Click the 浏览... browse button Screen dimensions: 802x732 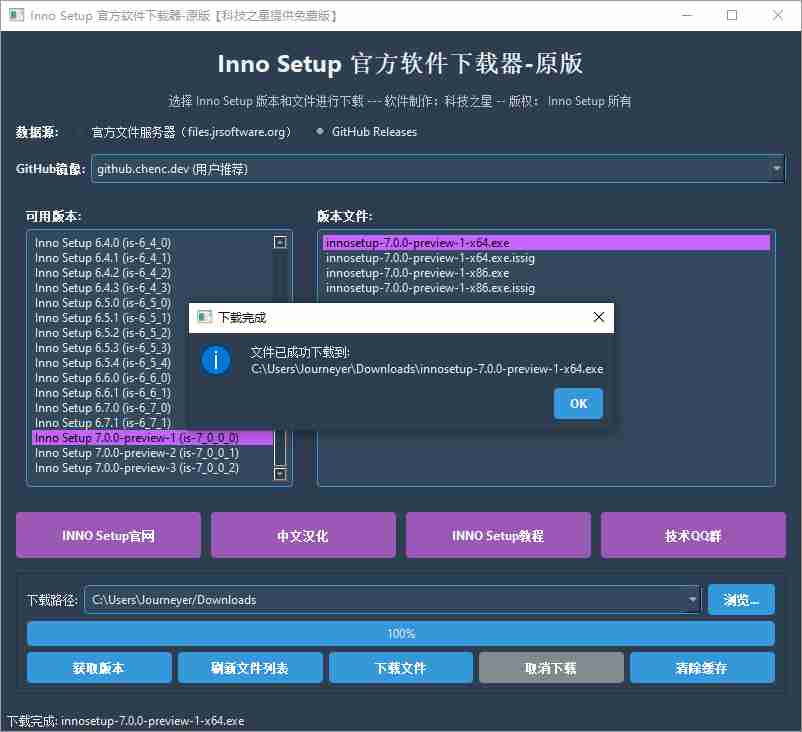[741, 600]
